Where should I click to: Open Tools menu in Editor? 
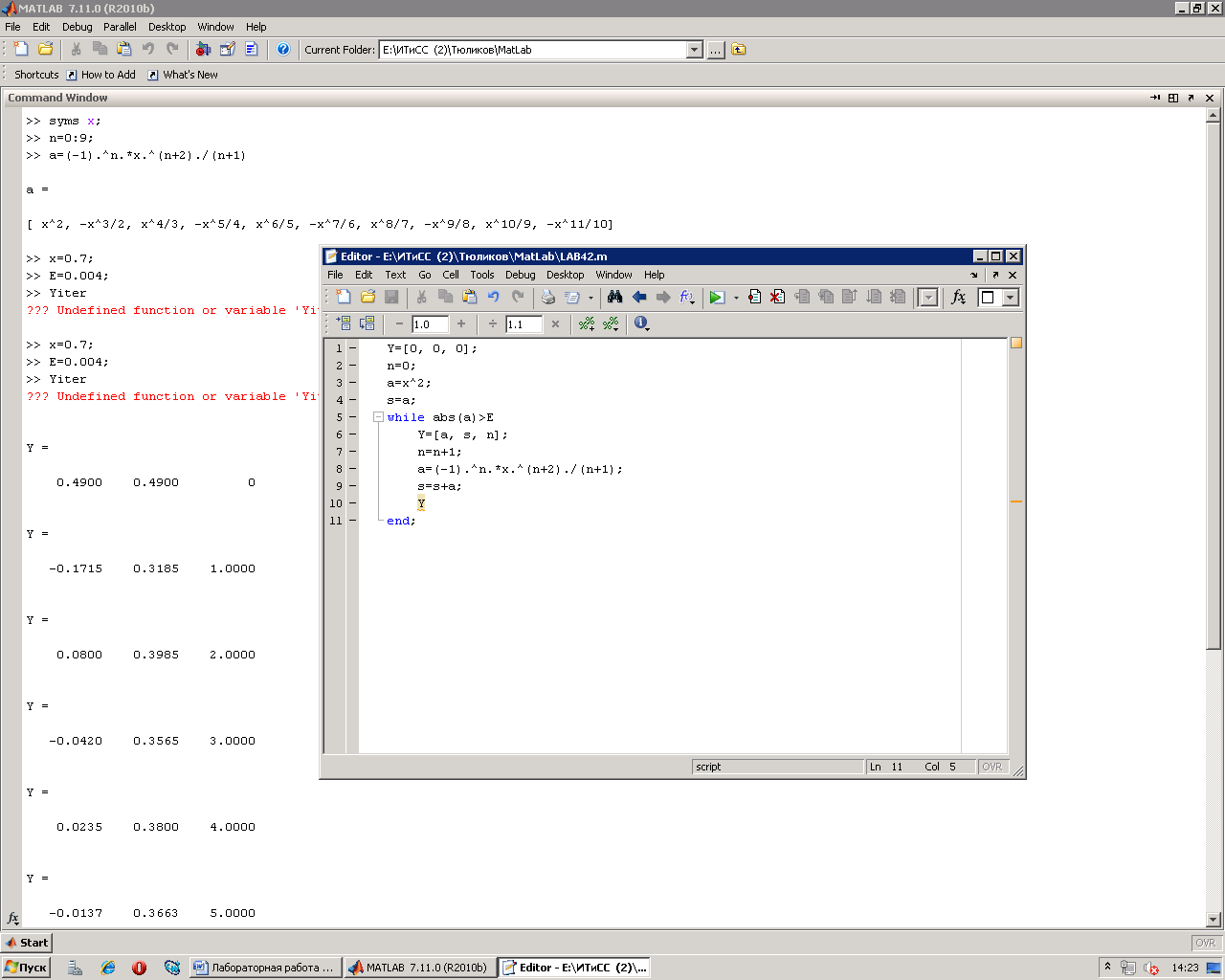click(482, 275)
